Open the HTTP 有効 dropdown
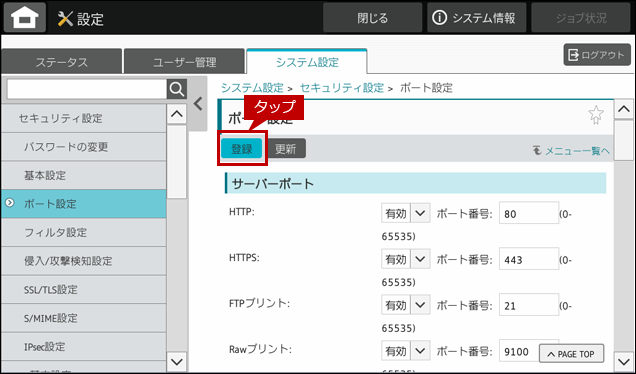The image size is (636, 374). pos(406,213)
